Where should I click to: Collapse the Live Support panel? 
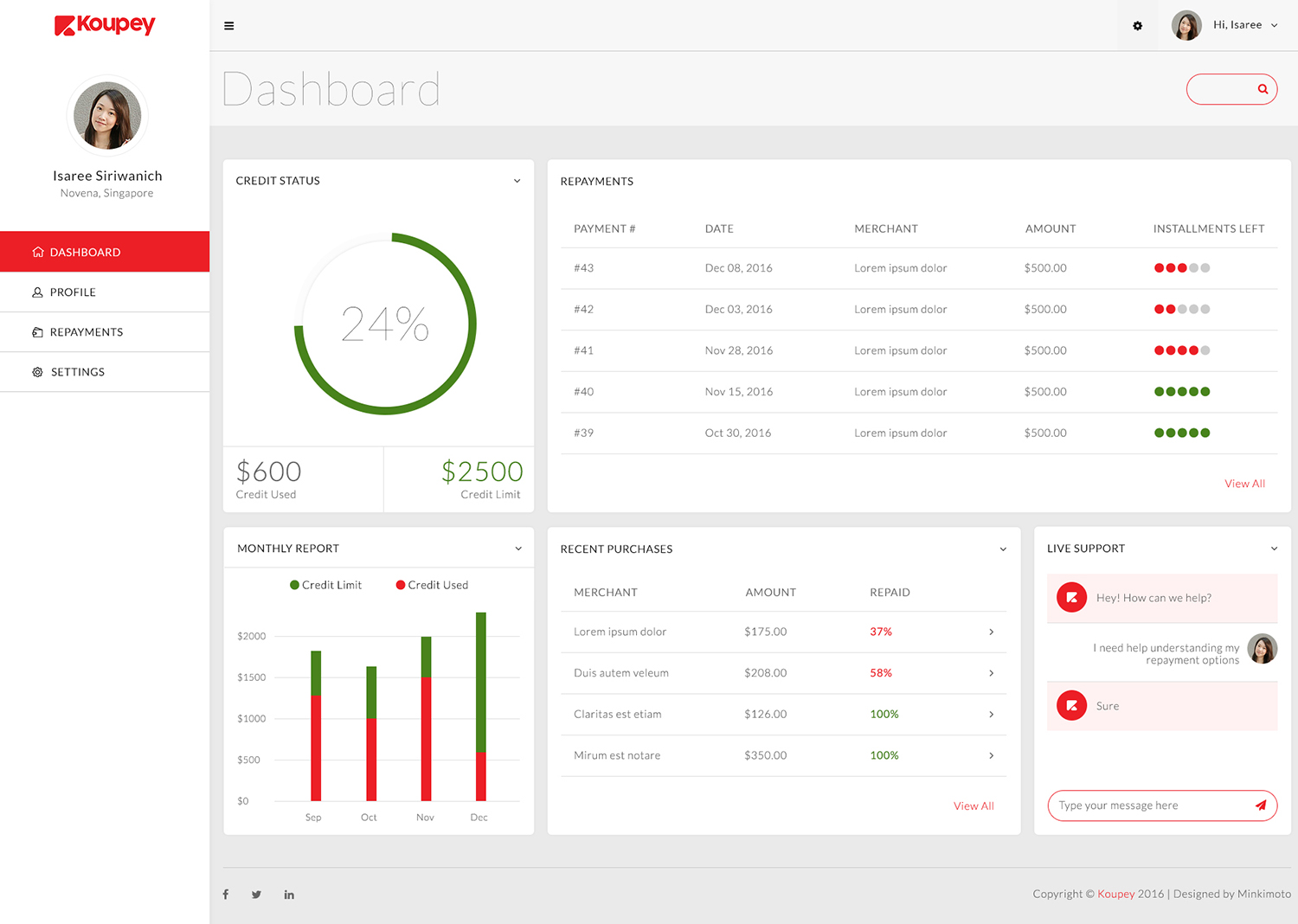(x=1274, y=549)
